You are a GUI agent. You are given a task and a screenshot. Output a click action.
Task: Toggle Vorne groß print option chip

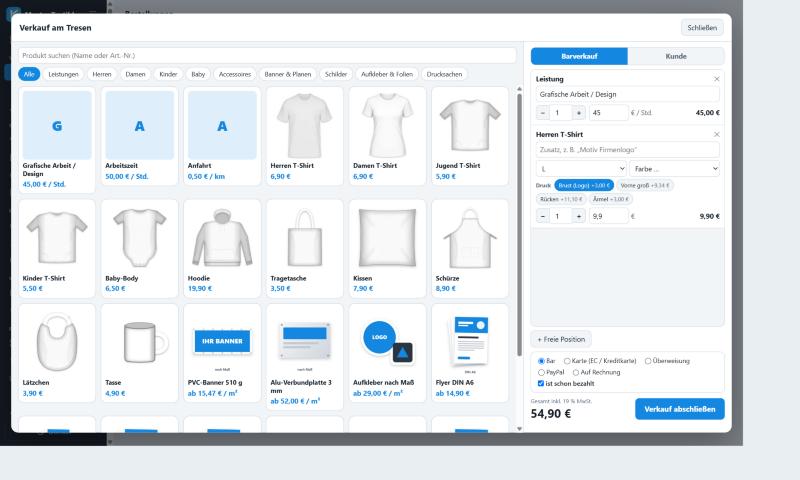point(645,186)
